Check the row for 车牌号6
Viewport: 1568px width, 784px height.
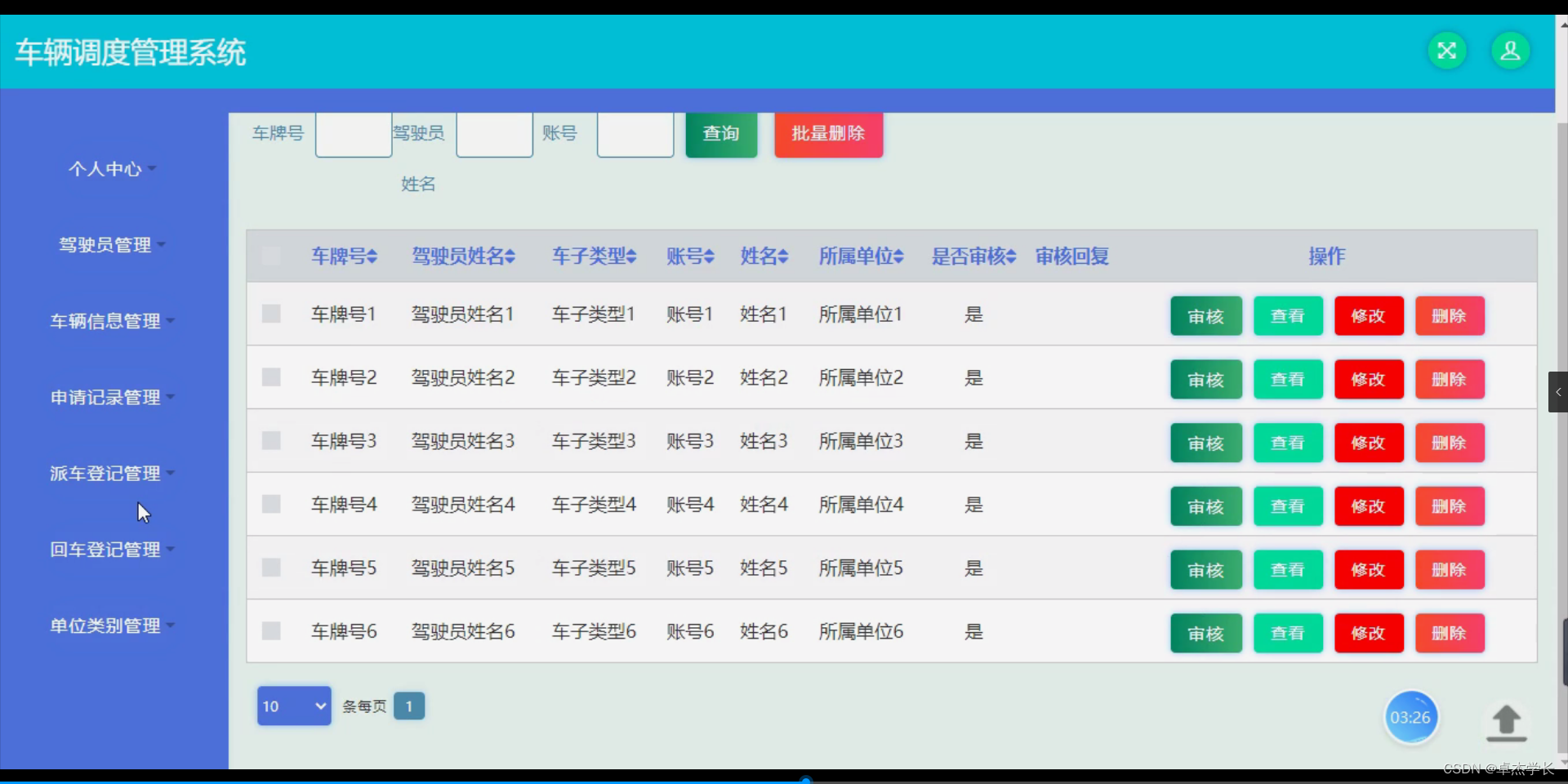(271, 630)
